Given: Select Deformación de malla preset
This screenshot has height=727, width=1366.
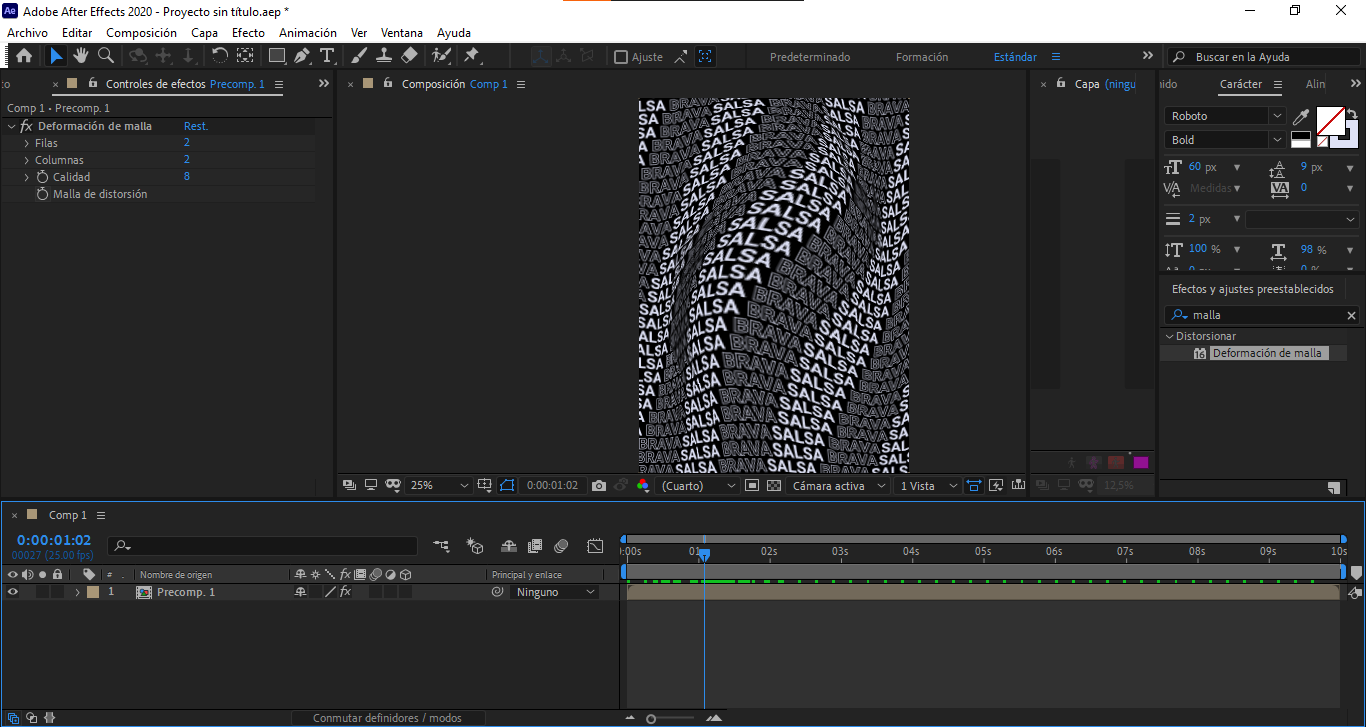Looking at the screenshot, I should coord(1266,353).
